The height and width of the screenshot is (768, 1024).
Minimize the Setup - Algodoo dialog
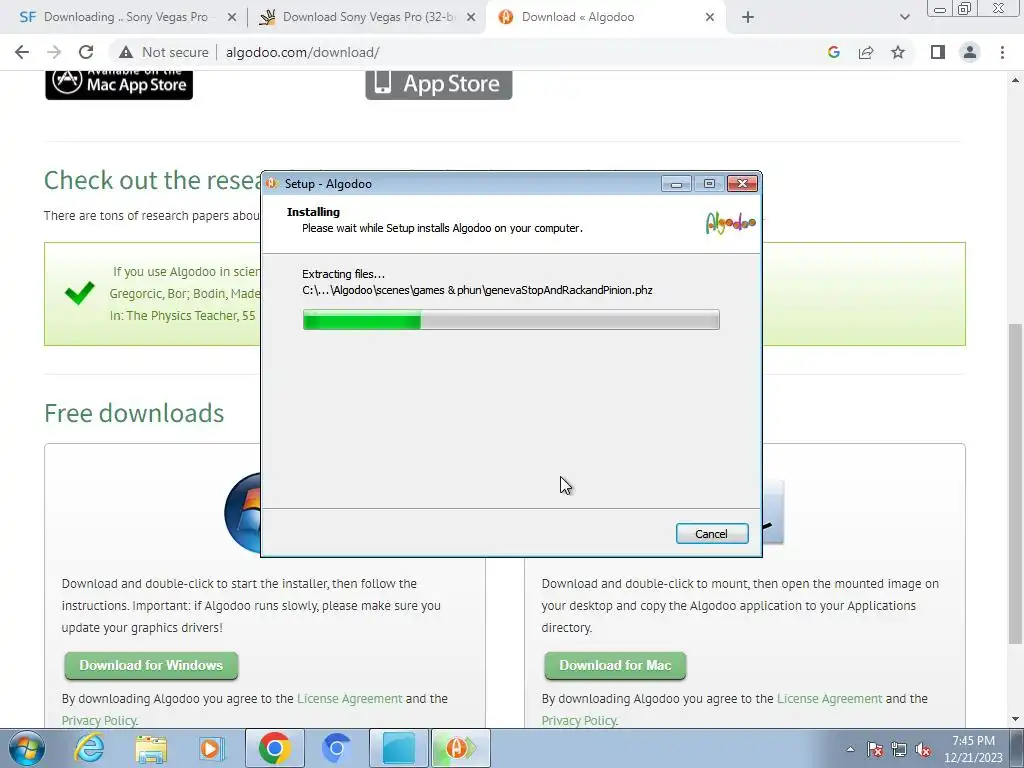pos(677,184)
